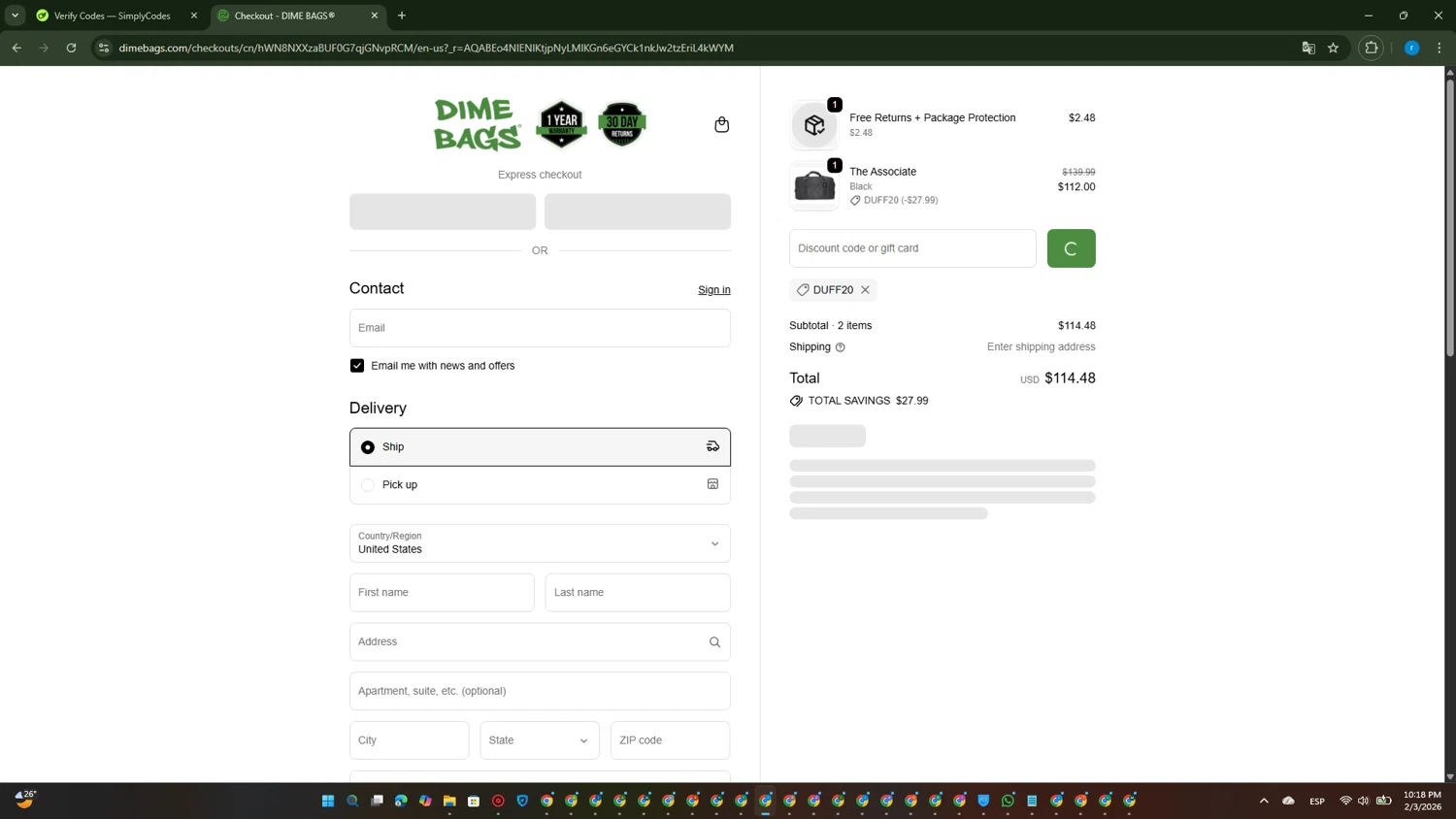Open Wi-Fi network settings tray icon
Image resolution: width=1456 pixels, height=819 pixels.
(x=1345, y=801)
